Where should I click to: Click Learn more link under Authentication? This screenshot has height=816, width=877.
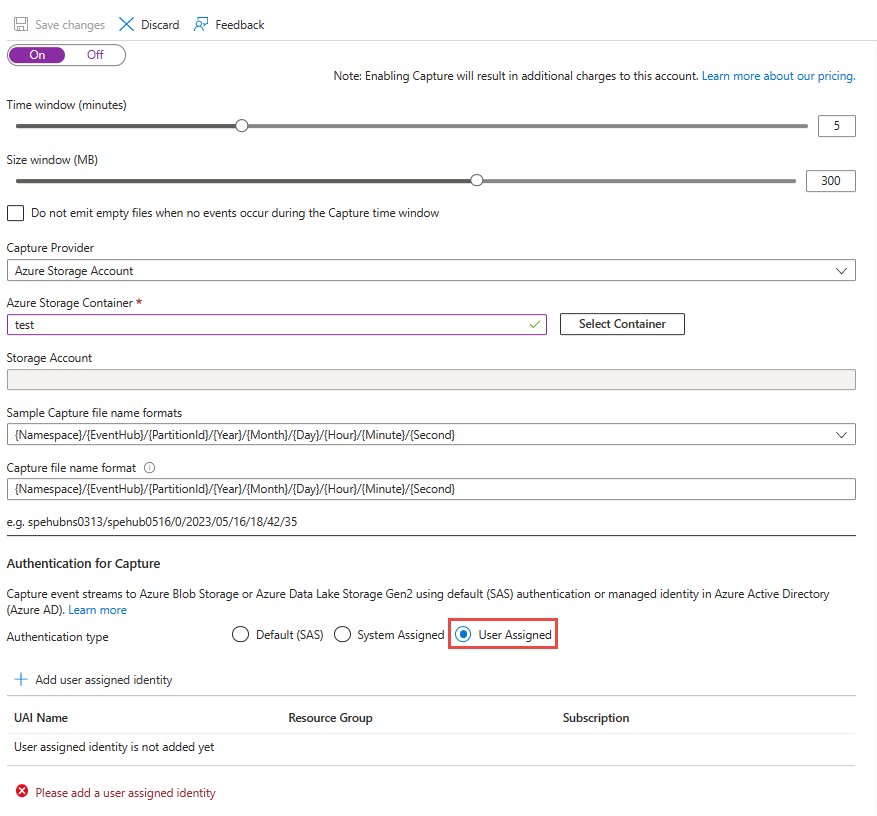(x=97, y=610)
